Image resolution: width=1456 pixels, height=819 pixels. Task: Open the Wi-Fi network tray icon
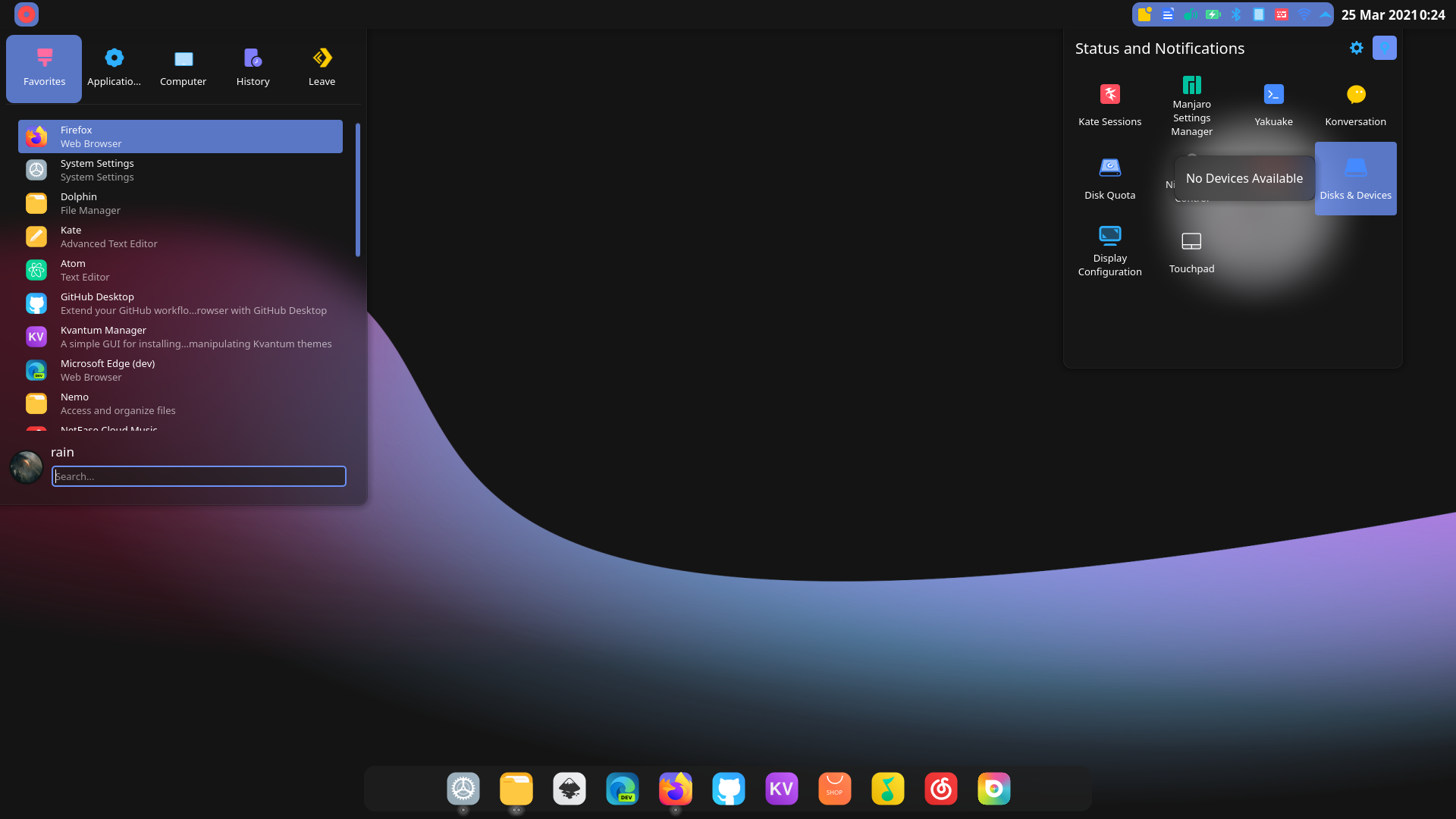[x=1304, y=14]
